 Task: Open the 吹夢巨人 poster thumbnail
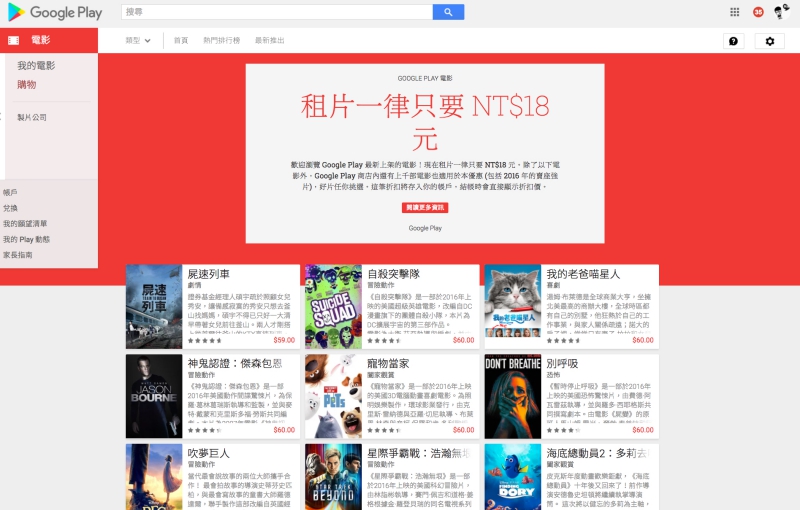click(154, 477)
